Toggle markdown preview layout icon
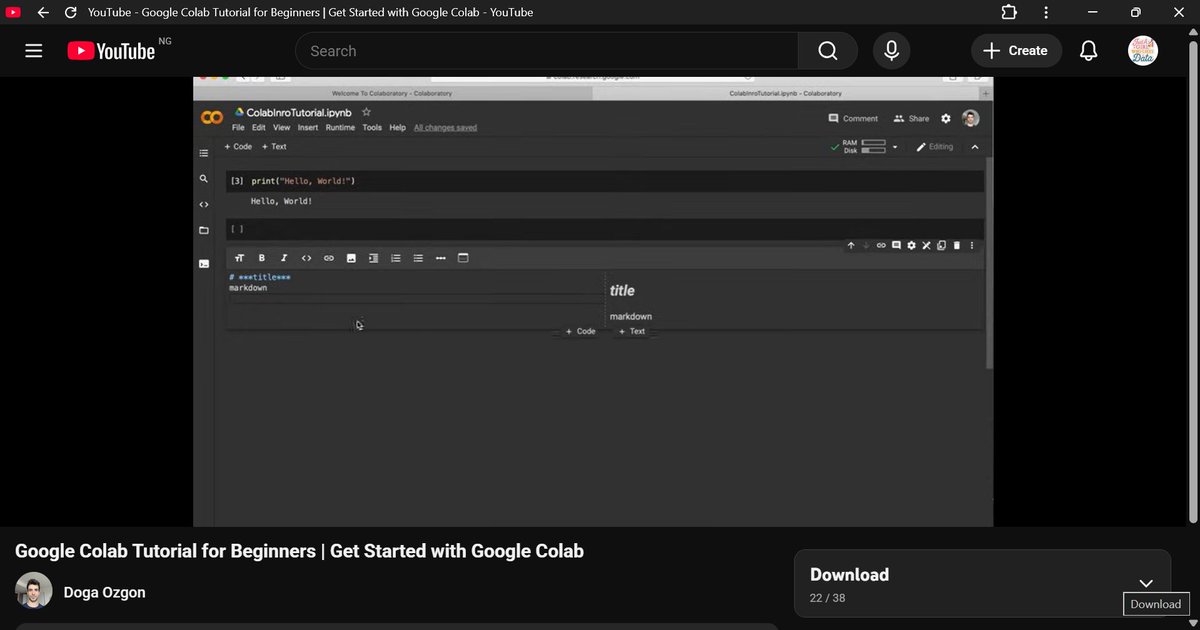This screenshot has height=630, width=1200. pyautogui.click(x=463, y=258)
